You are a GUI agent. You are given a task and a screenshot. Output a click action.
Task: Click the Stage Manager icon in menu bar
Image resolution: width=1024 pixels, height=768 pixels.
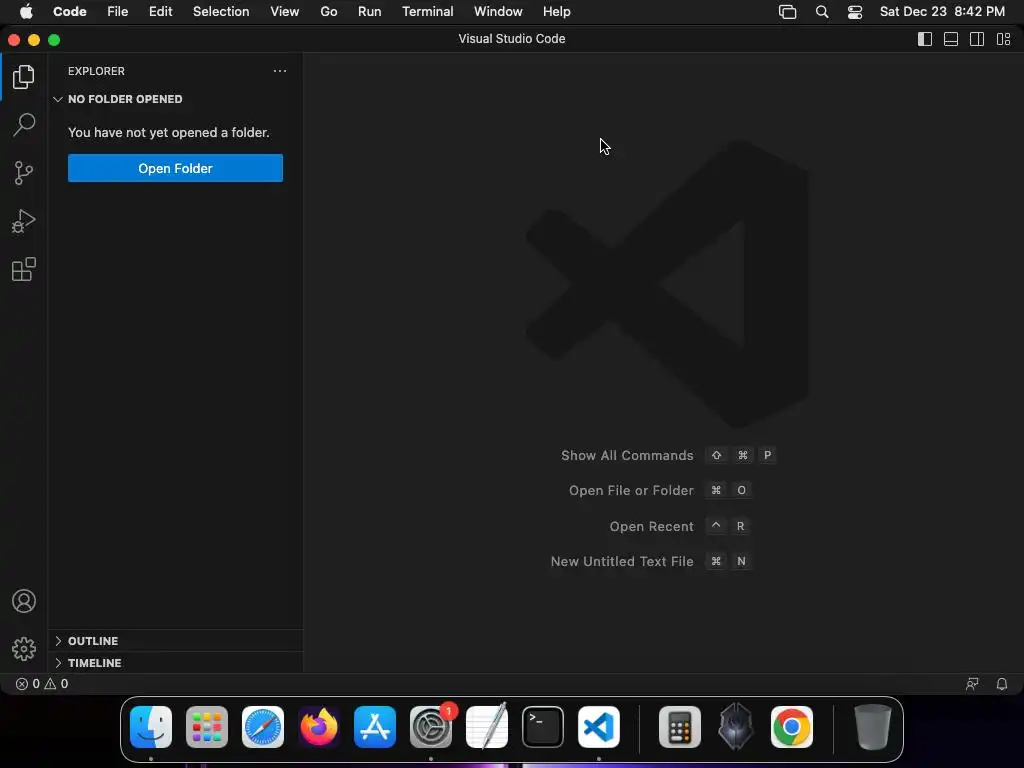pyautogui.click(x=788, y=12)
